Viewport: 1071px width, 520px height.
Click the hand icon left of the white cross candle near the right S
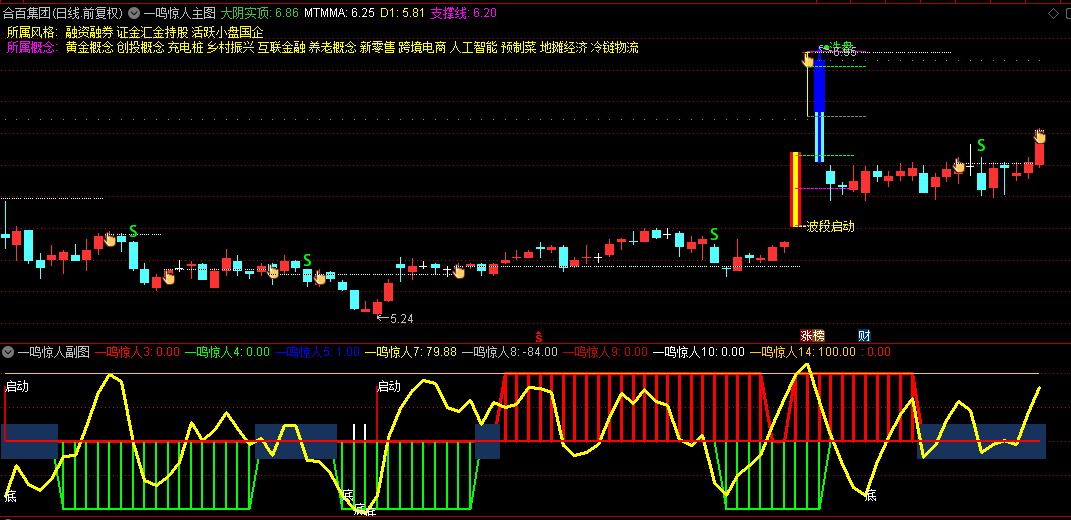click(x=959, y=165)
